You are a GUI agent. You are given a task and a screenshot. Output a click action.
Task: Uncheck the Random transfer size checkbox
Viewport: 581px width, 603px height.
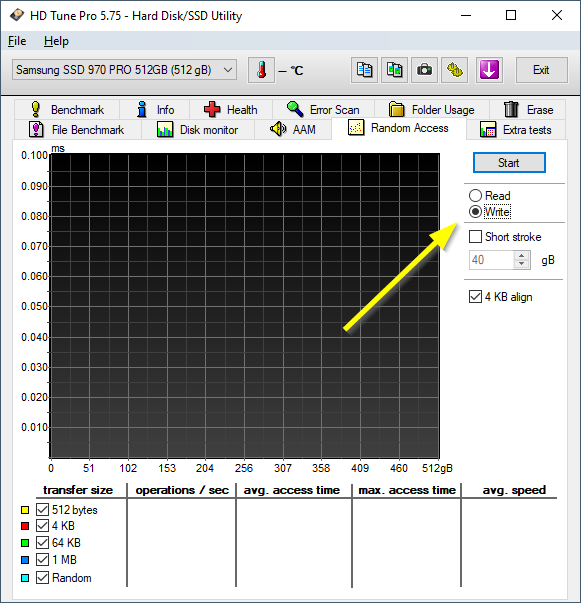coord(42,578)
